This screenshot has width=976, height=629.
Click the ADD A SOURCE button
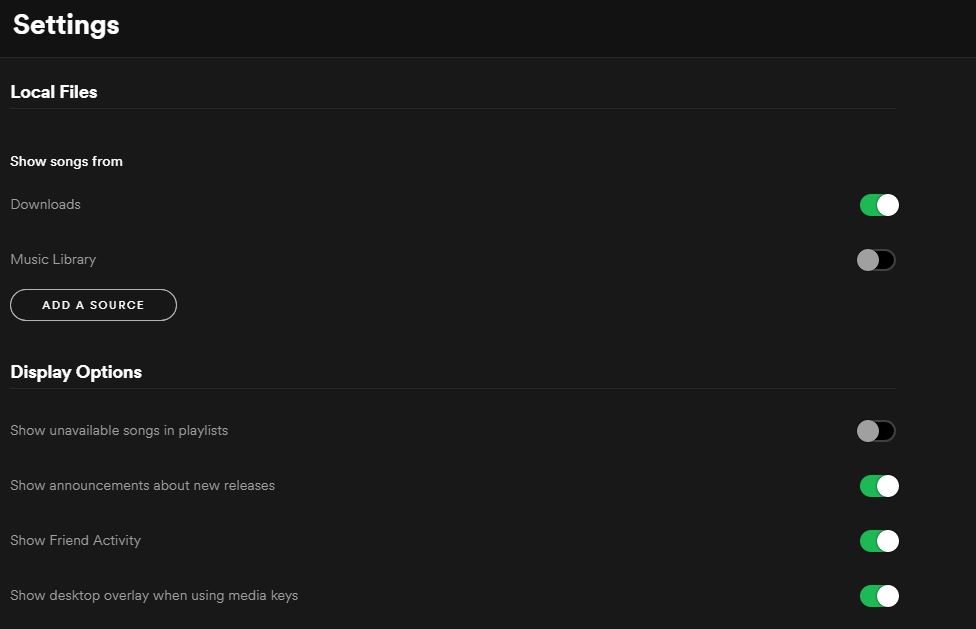[93, 305]
